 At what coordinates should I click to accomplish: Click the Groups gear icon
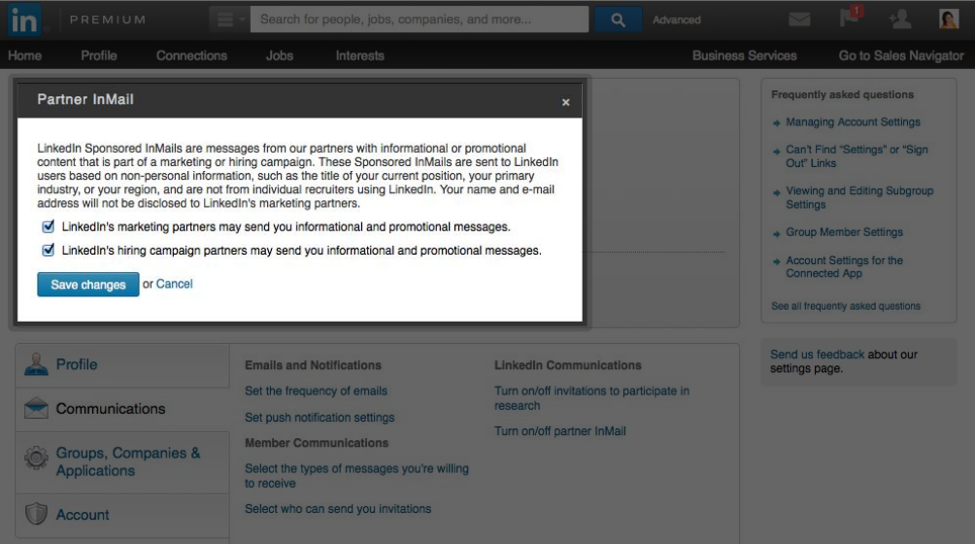tap(36, 458)
